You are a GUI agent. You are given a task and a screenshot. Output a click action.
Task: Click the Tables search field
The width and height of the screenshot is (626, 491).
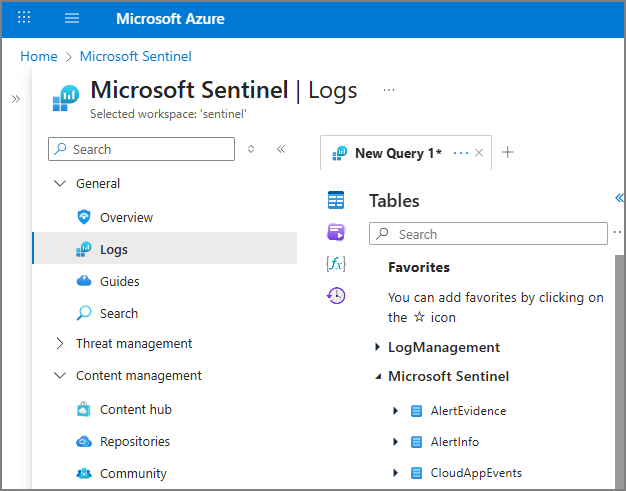[490, 234]
